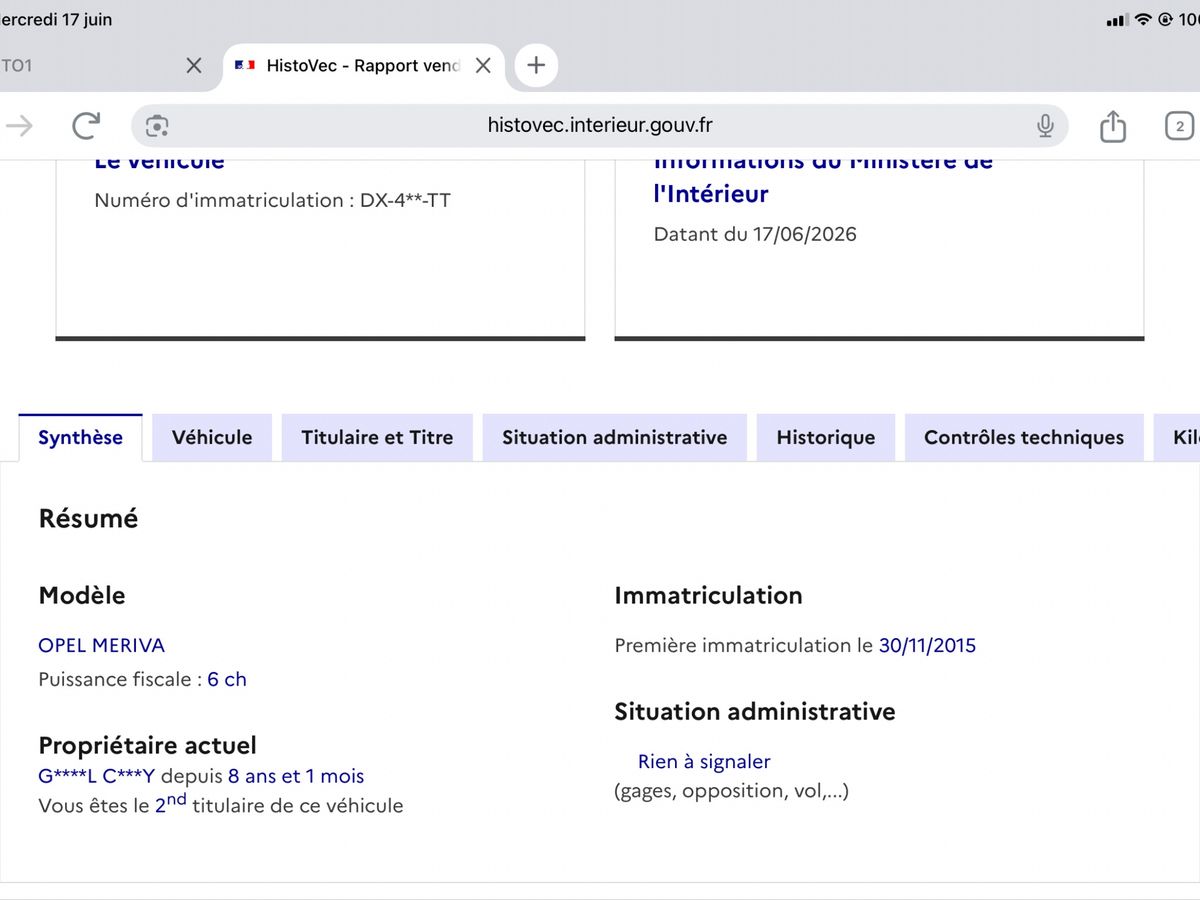This screenshot has height=900, width=1200.
Task: Reload the page with the refresh icon
Action: [x=87, y=125]
